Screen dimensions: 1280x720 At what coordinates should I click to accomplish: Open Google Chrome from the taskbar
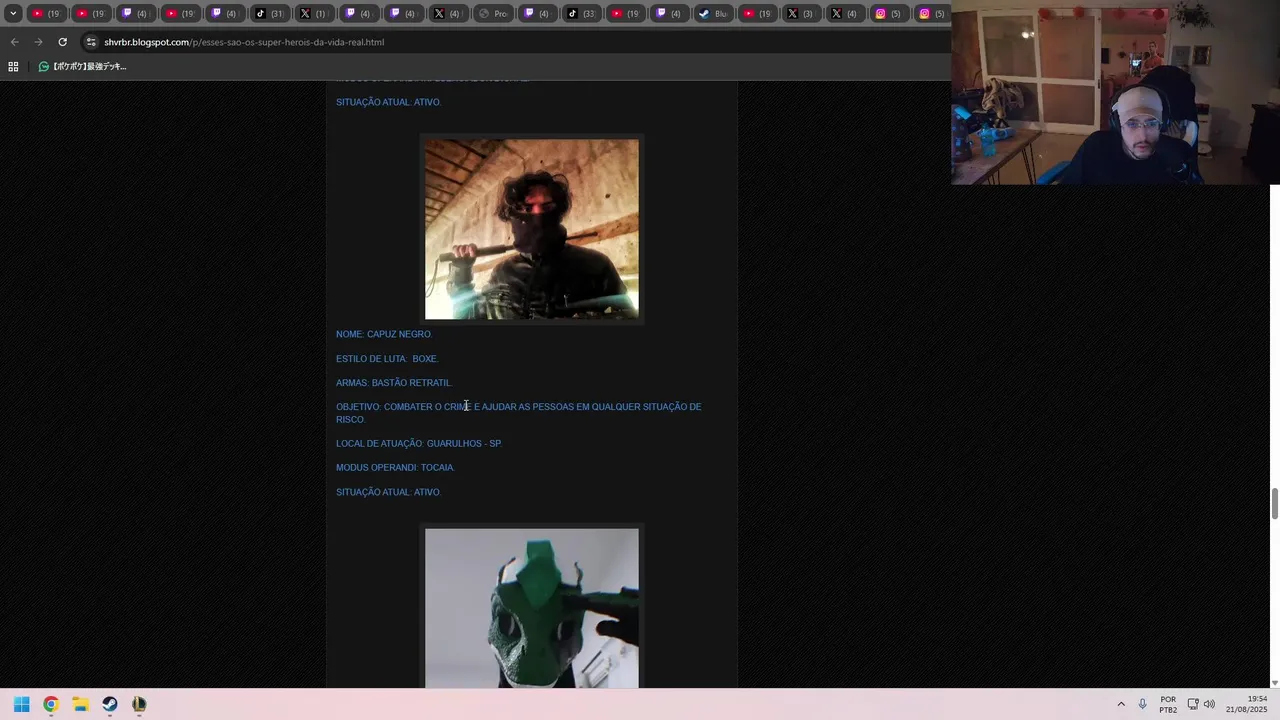[x=51, y=704]
